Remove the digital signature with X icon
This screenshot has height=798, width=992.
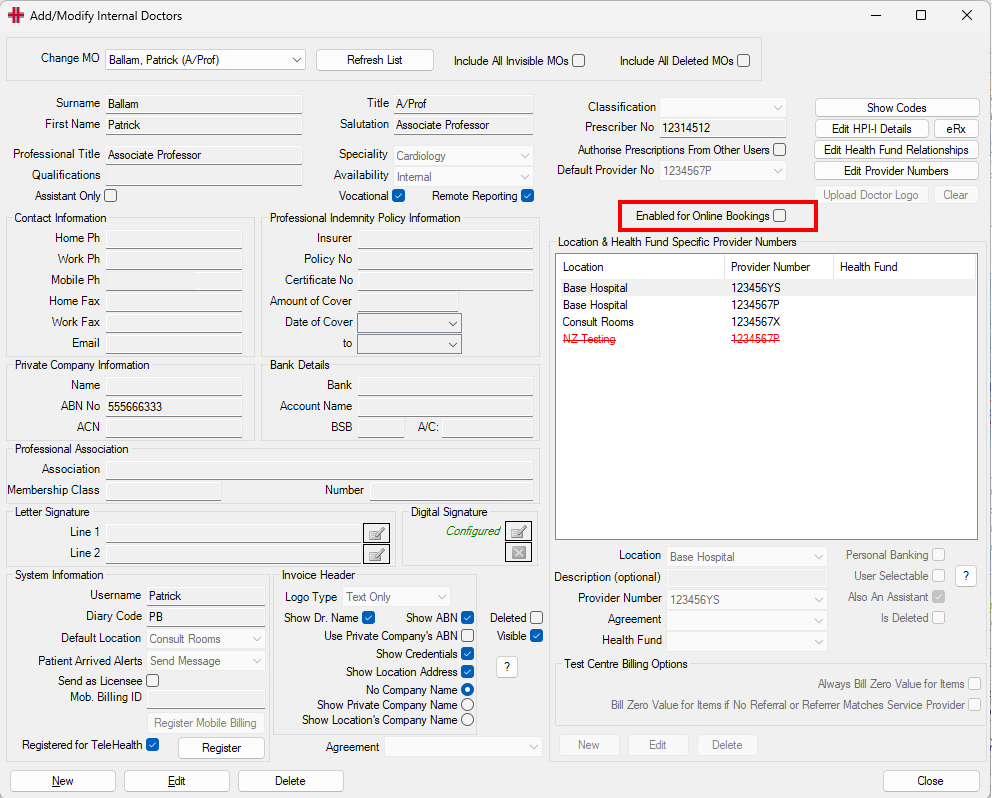518,552
